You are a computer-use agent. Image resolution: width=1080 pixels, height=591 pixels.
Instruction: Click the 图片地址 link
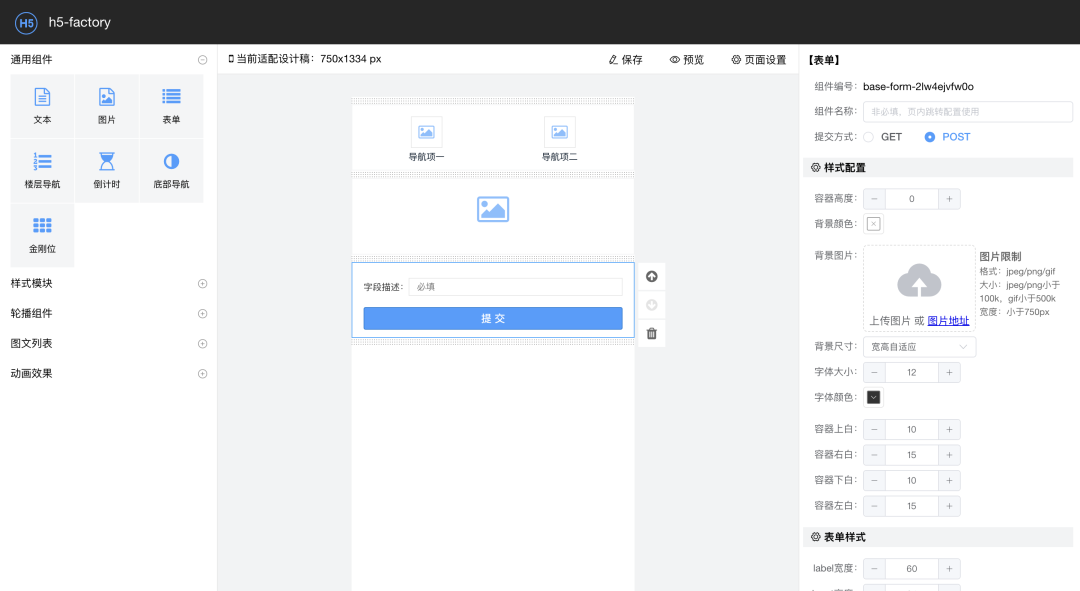click(x=948, y=321)
